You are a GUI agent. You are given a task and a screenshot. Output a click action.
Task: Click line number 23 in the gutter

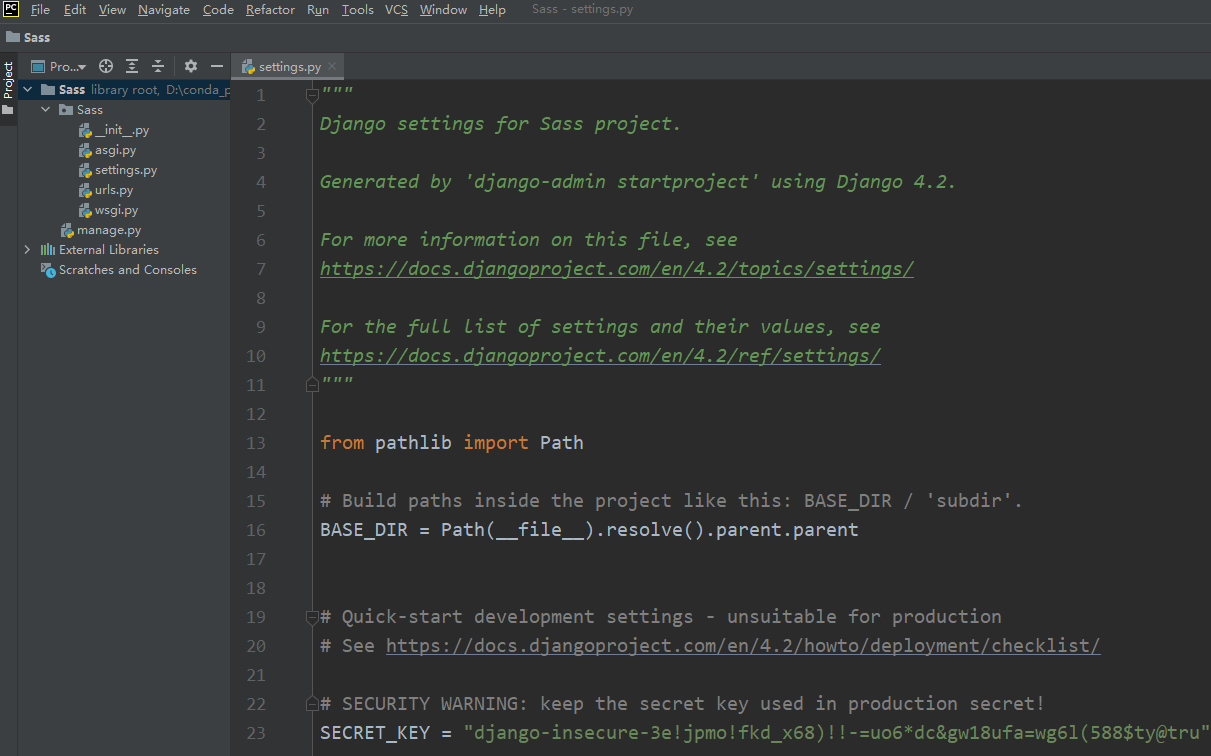coord(255,733)
